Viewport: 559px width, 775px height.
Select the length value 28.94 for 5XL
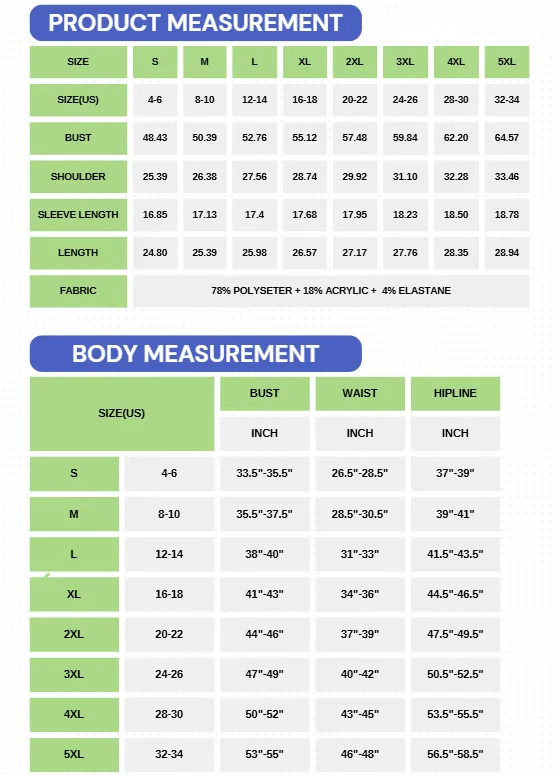click(x=507, y=253)
